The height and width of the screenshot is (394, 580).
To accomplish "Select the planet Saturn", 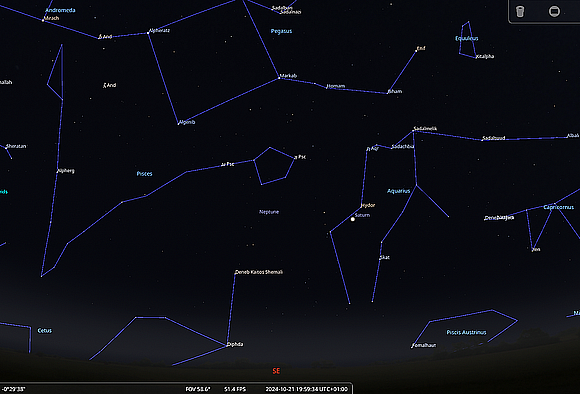I will 353,219.
